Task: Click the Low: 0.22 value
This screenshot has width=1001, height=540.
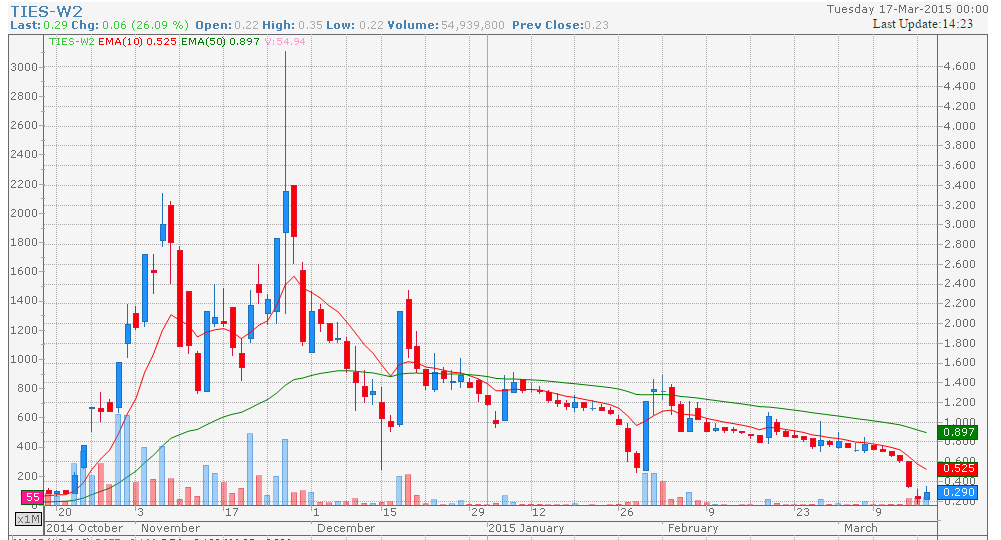Action: point(355,26)
